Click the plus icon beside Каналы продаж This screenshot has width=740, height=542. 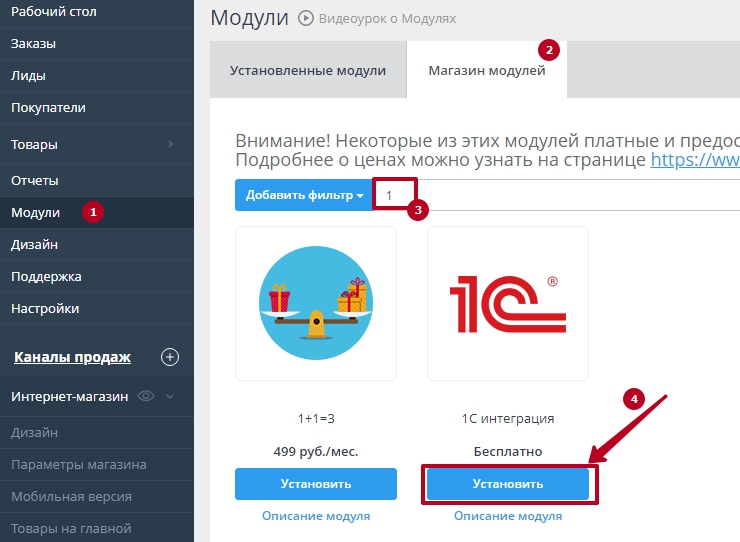tap(170, 357)
